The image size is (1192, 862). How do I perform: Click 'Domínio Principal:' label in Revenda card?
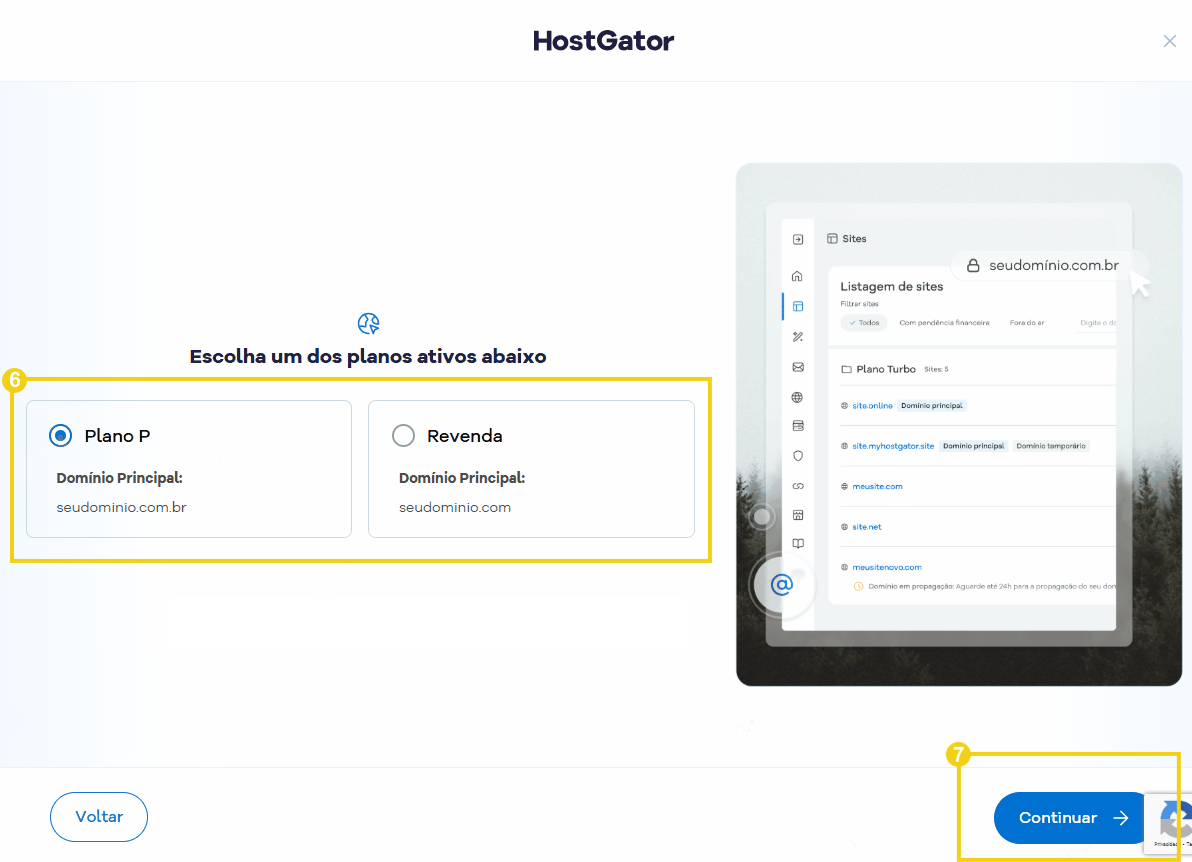462,478
